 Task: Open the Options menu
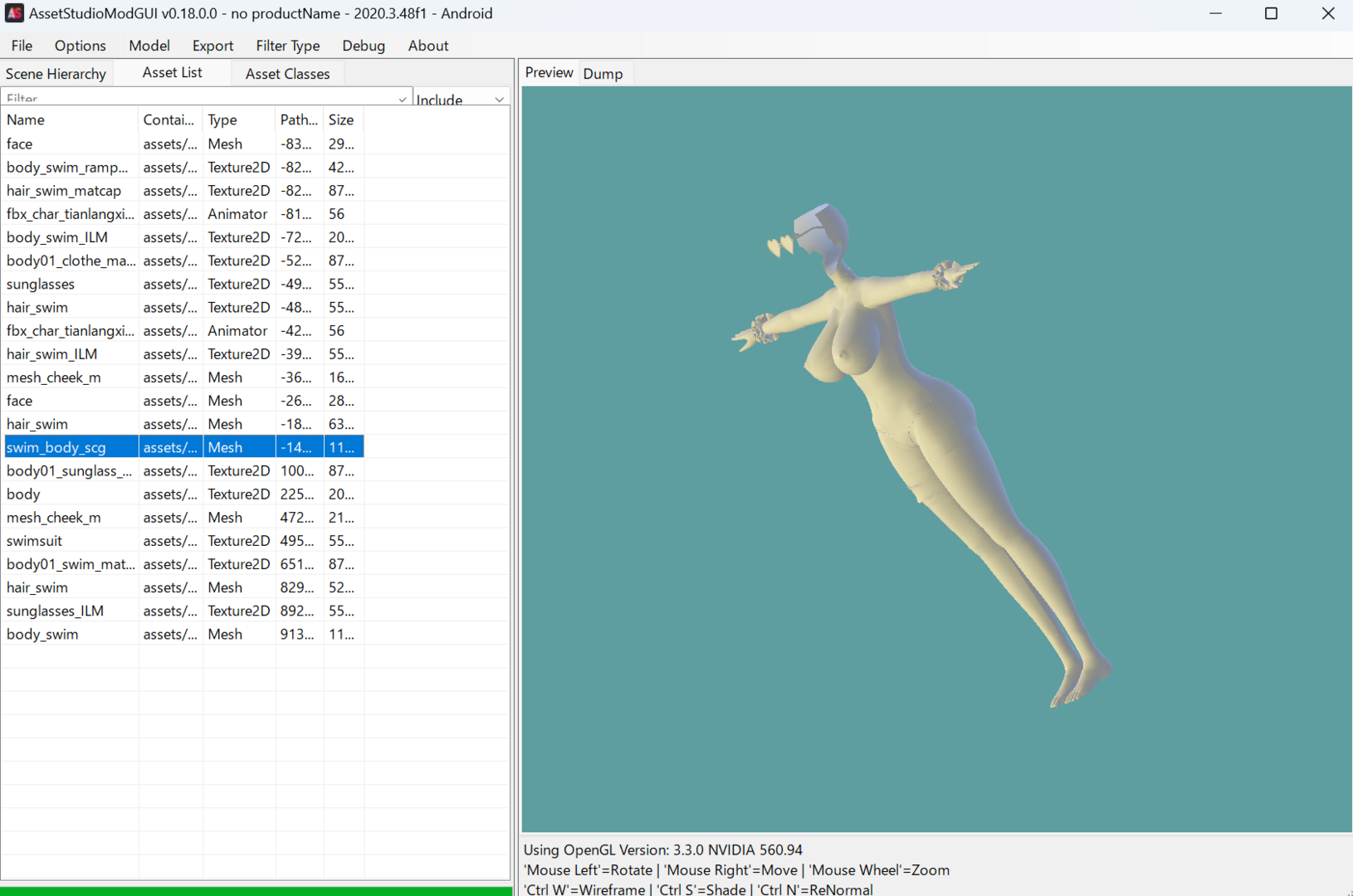click(81, 46)
